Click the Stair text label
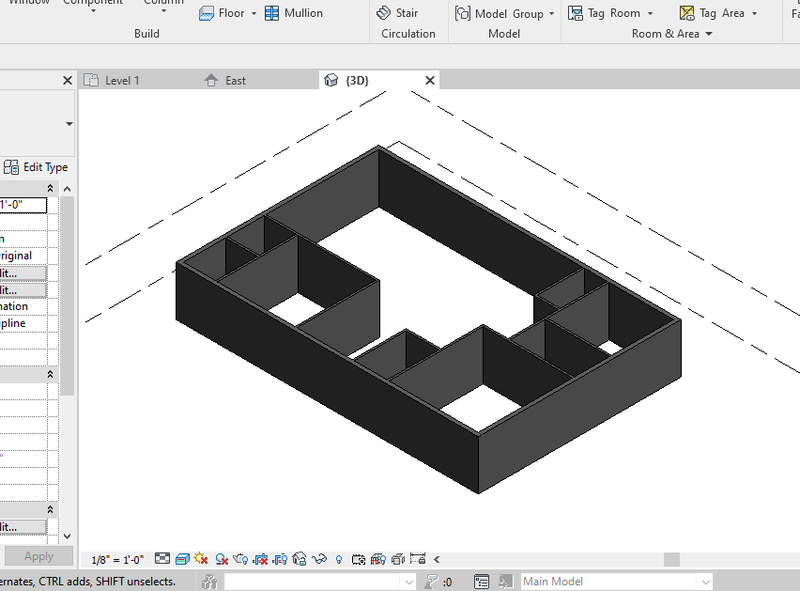Screen dimensions: 800x591 (407, 13)
